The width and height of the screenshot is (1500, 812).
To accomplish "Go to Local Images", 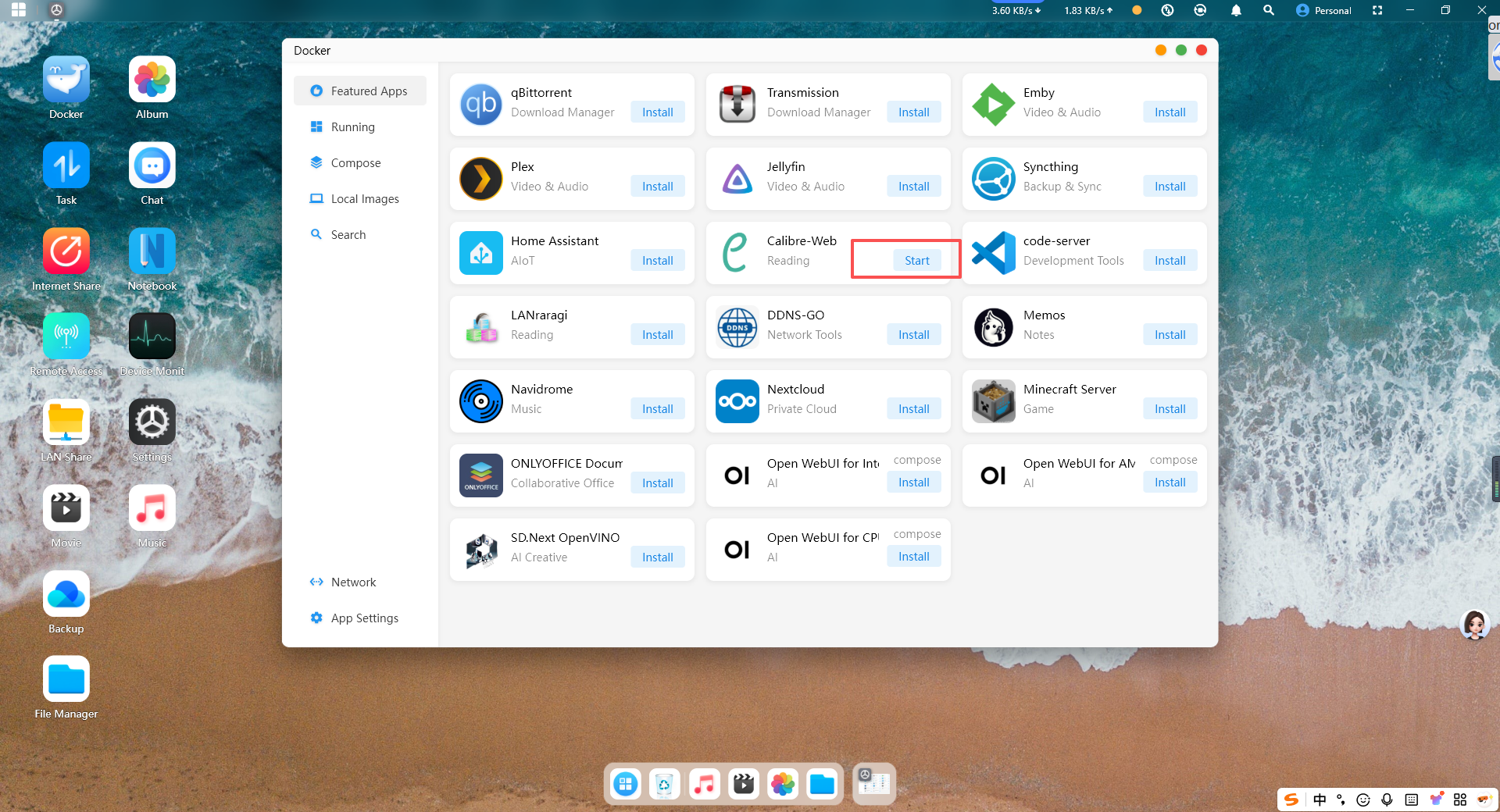I will coord(360,198).
